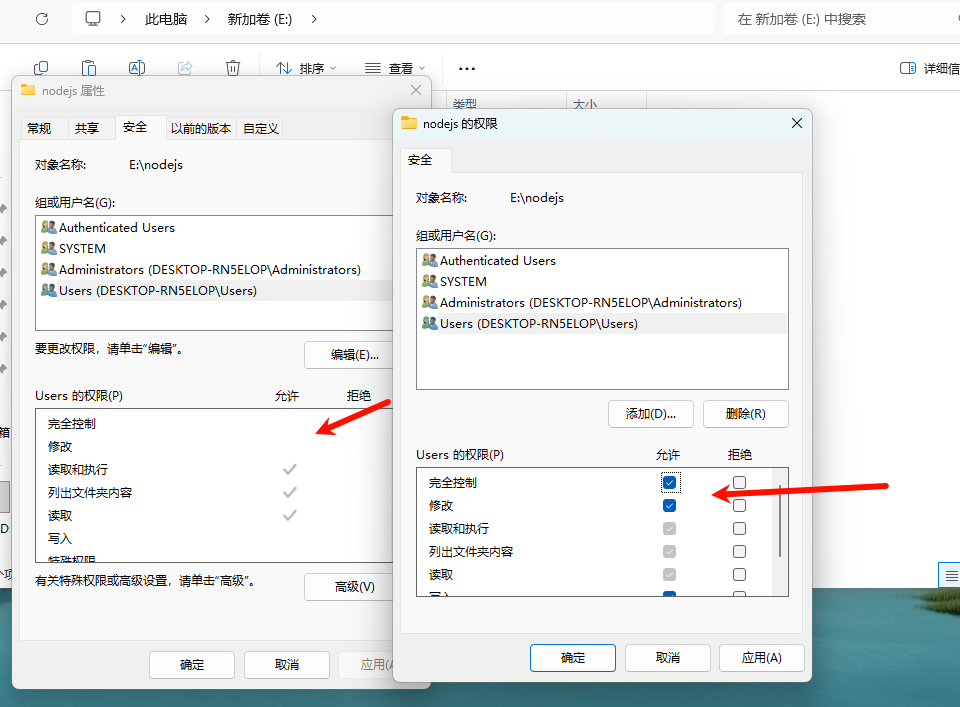Open the 查看 view dropdown
Screen dimensions: 960x707
395,68
